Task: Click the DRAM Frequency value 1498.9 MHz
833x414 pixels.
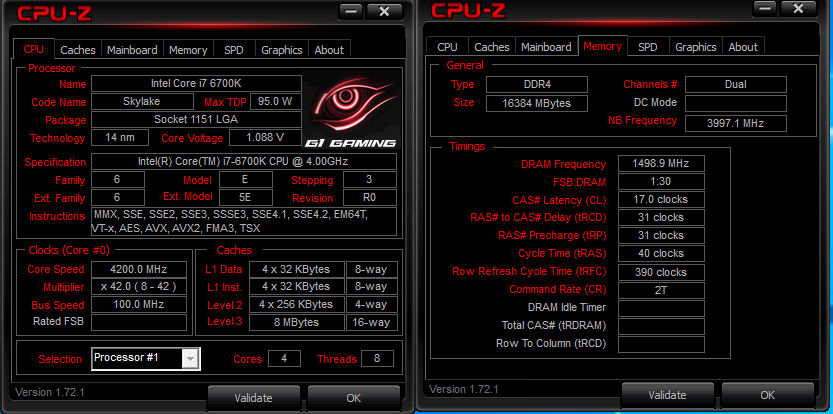Action: (x=661, y=163)
